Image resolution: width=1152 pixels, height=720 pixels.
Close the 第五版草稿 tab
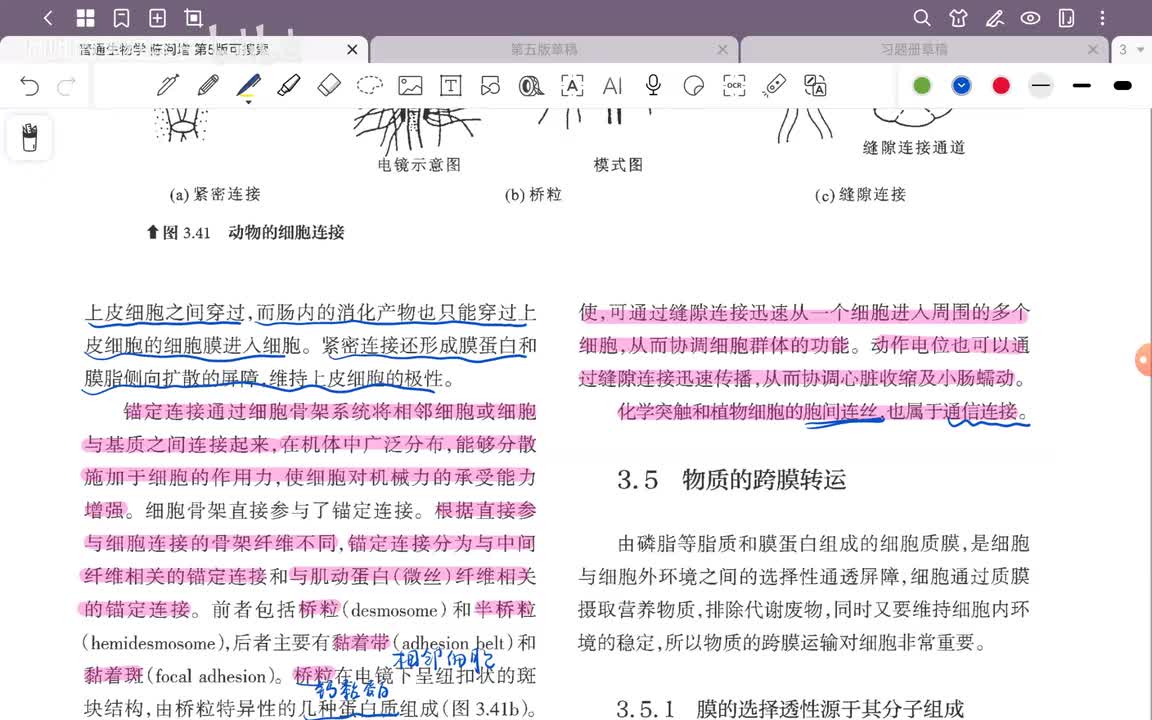coord(723,49)
